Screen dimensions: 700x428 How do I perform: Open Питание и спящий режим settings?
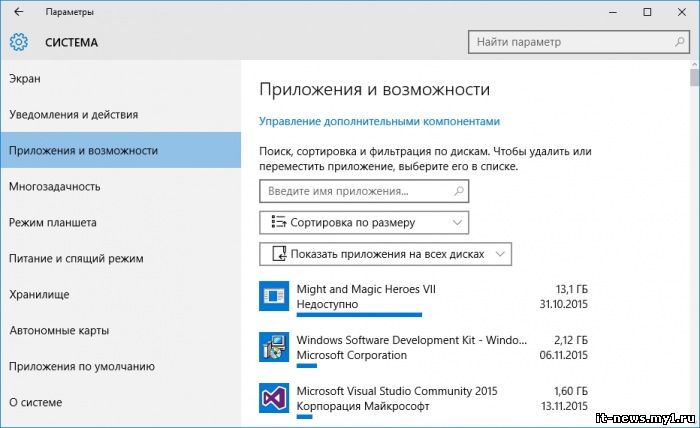[121, 258]
